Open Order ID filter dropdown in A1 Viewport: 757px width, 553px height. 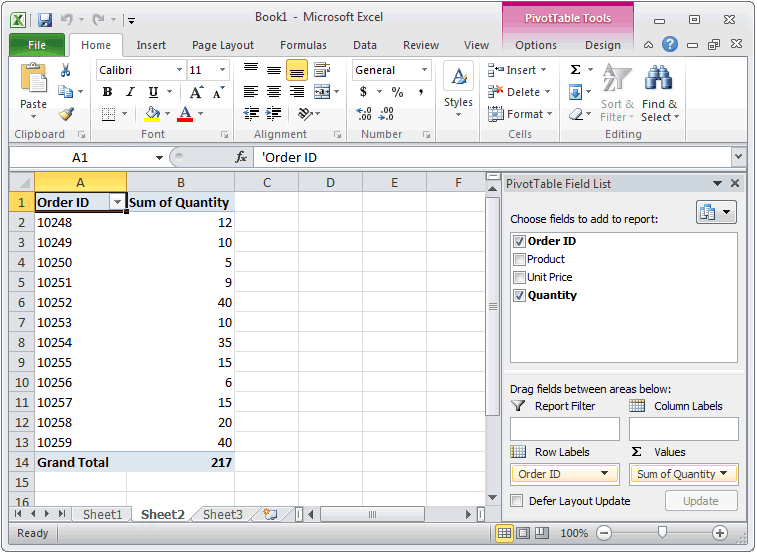[117, 202]
